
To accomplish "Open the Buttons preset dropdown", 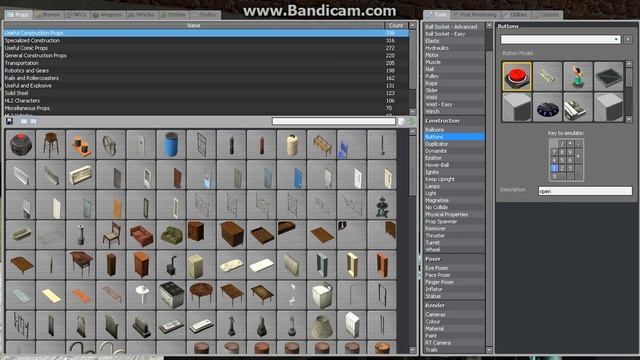I will point(560,39).
